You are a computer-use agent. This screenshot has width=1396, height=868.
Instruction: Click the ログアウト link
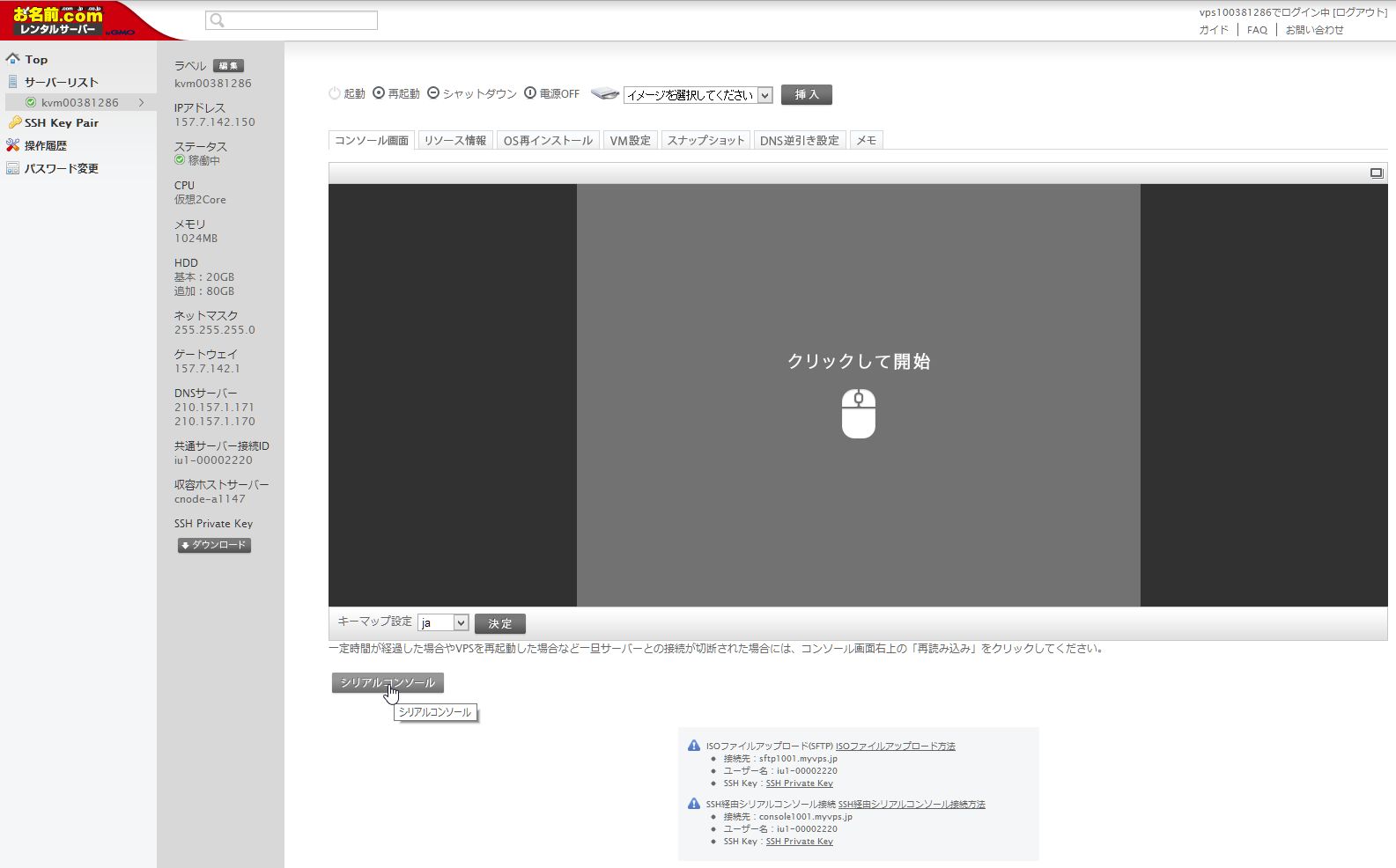1360,12
